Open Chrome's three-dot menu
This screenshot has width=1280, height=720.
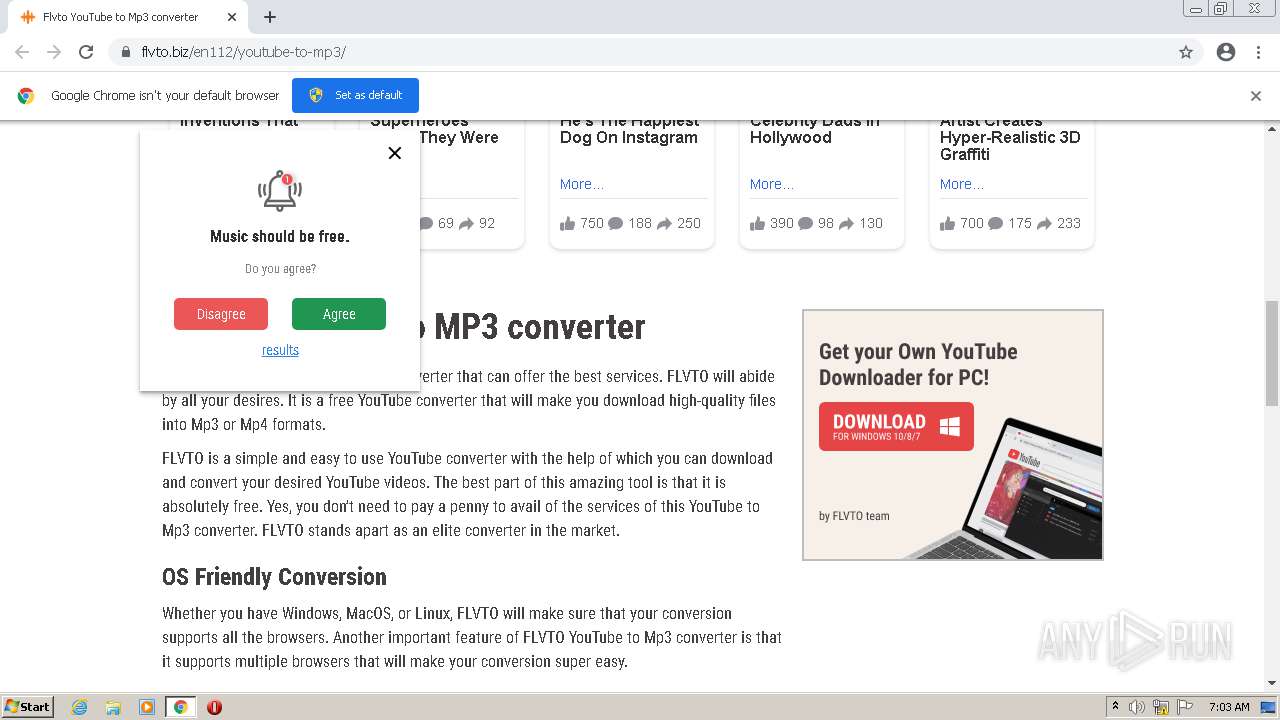tap(1258, 52)
